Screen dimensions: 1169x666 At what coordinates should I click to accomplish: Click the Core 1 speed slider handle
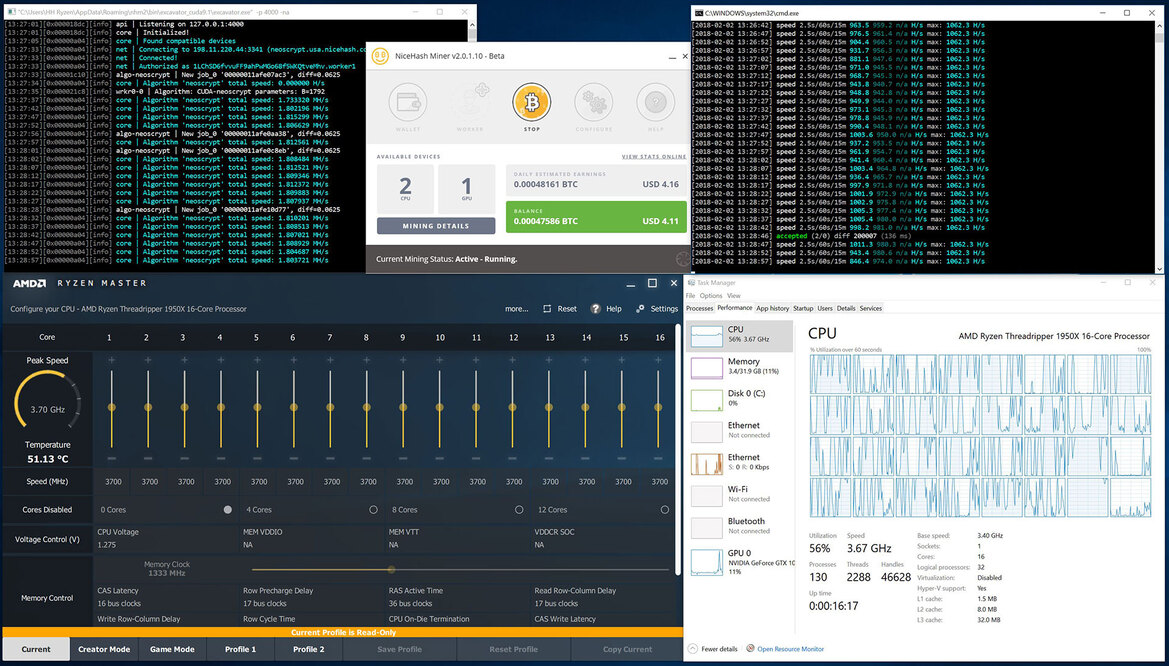coord(112,407)
